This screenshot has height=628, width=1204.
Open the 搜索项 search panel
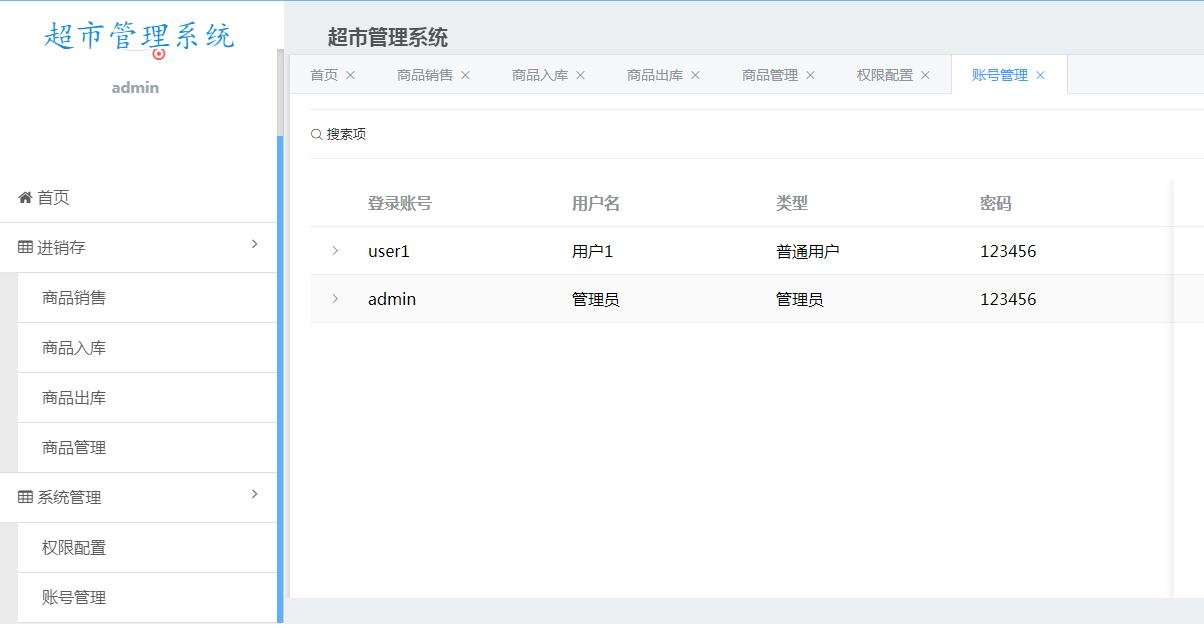(x=338, y=134)
